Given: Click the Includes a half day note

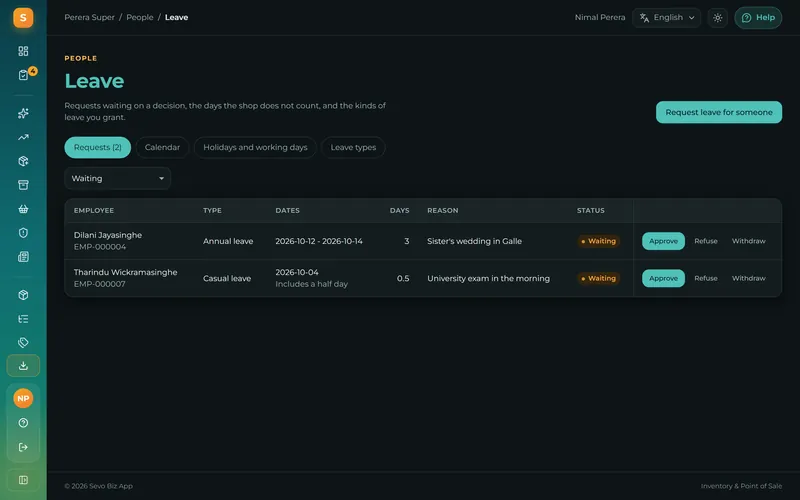Looking at the screenshot, I should point(311,284).
